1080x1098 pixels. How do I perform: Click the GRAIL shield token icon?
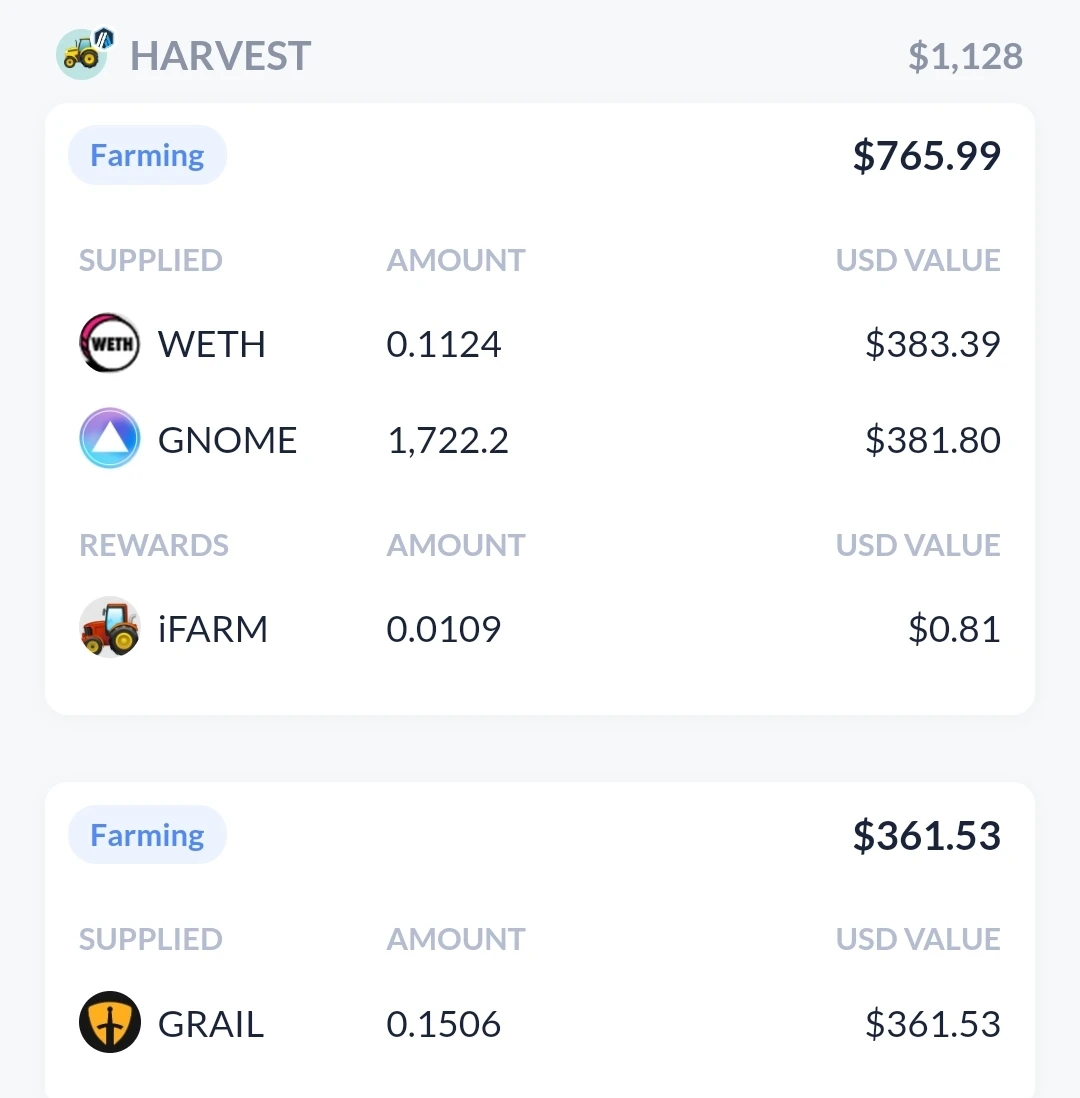coord(109,1022)
